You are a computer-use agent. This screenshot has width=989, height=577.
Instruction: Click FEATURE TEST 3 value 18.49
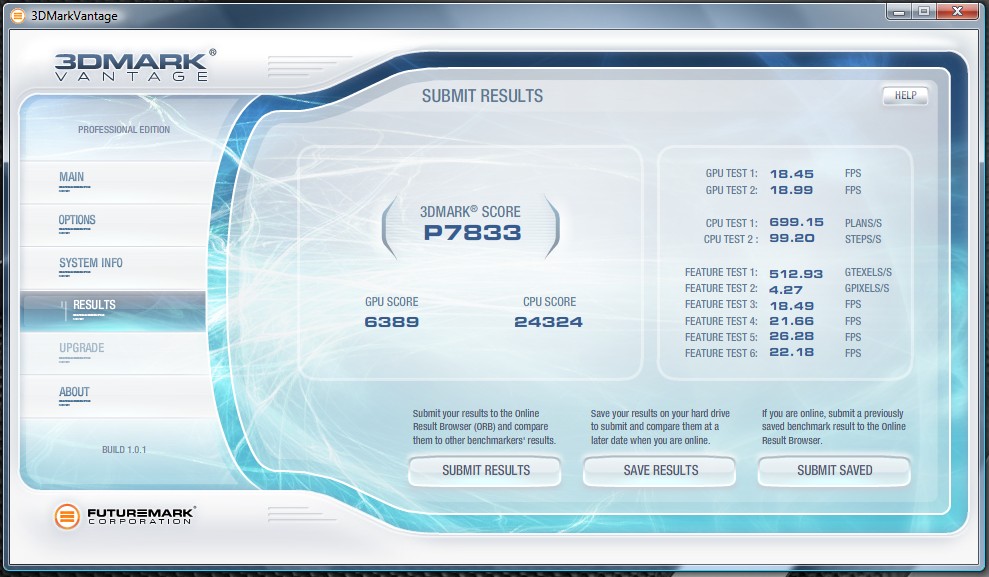point(792,305)
